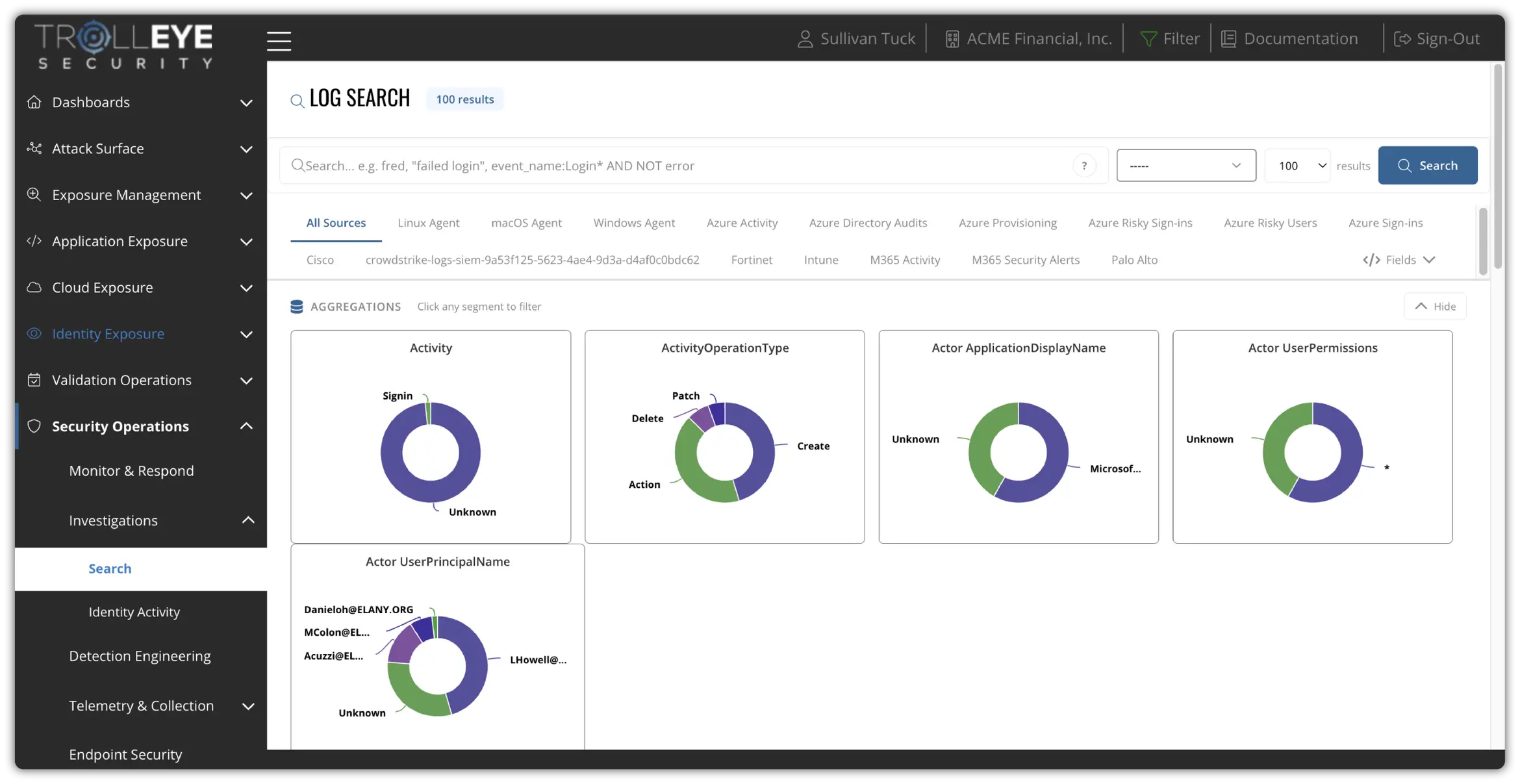Screen dimensions: 1520x784
Task: Collapse the Investigations submenu chevron
Action: [x=248, y=520]
